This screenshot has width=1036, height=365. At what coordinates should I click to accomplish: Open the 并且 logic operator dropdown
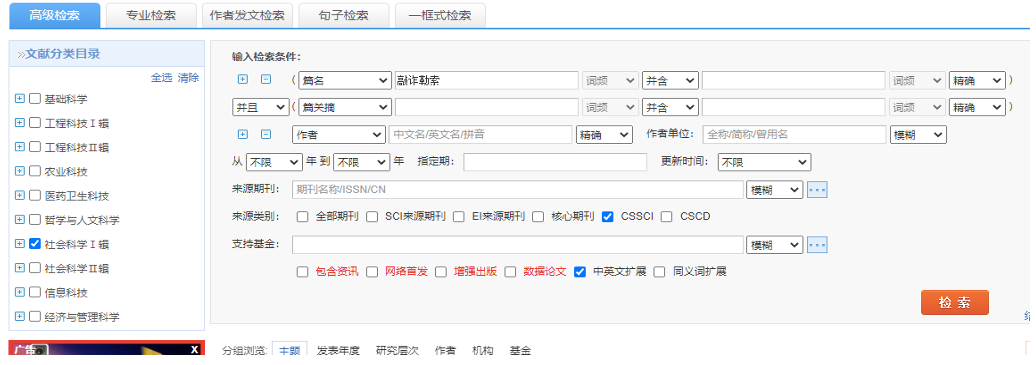260,106
